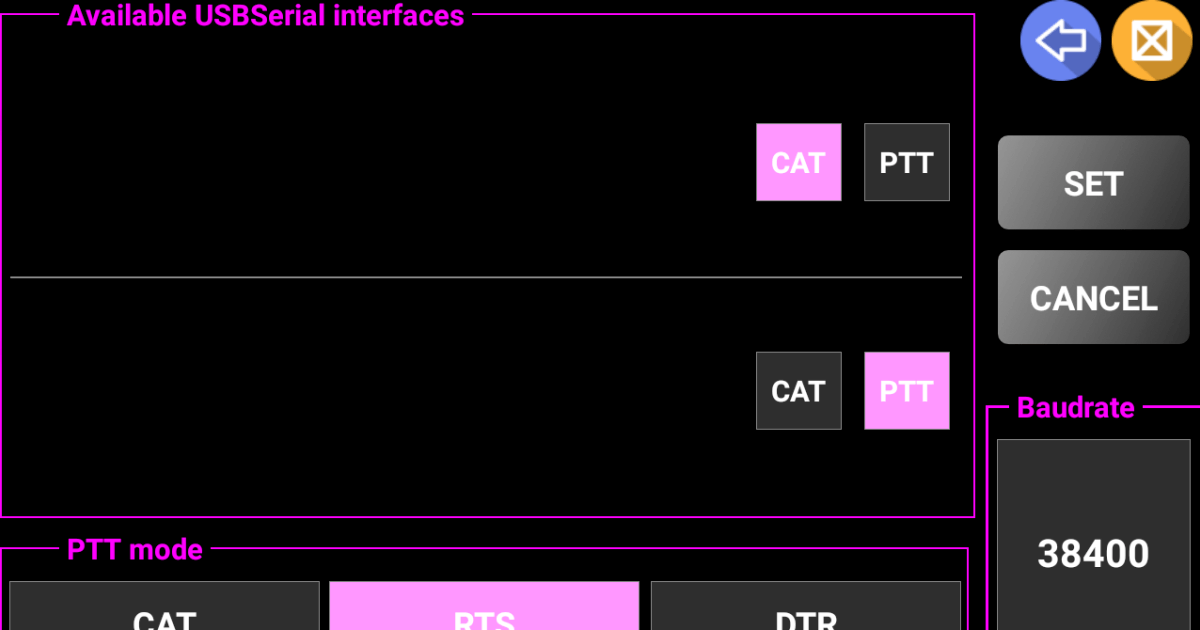Viewport: 1200px width, 630px height.
Task: Tap the orange crossed-box close icon
Action: click(1151, 41)
